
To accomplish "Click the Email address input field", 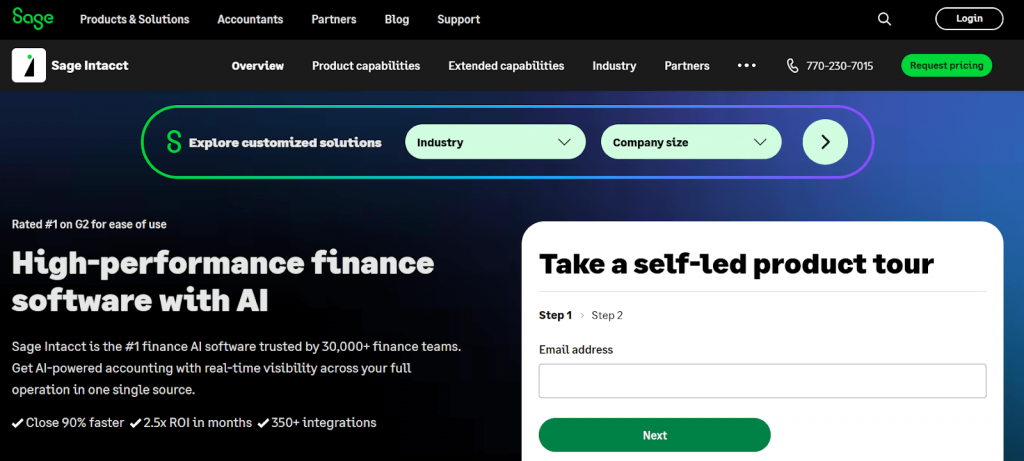I will point(762,381).
